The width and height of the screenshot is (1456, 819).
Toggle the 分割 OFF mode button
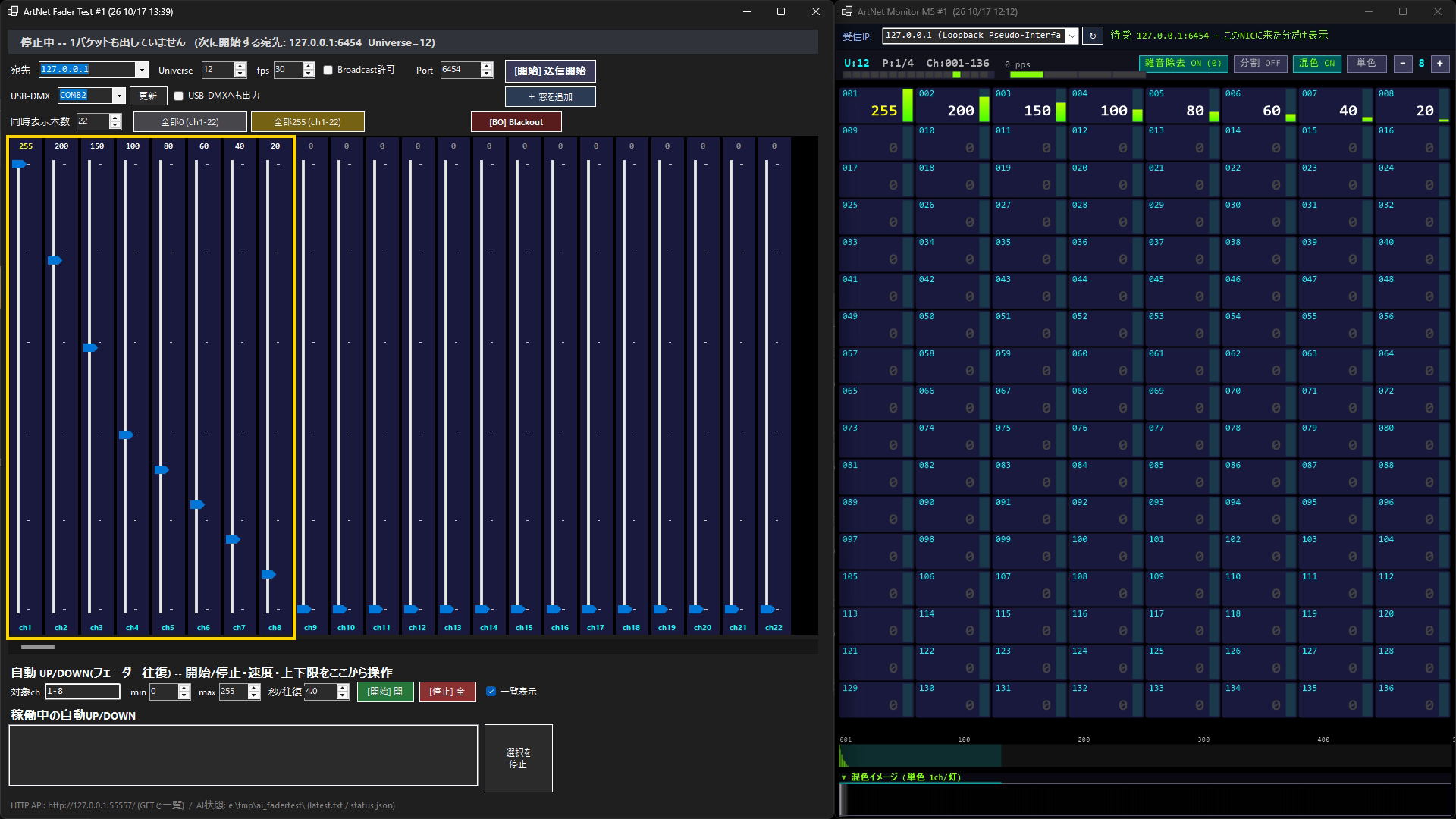point(1260,64)
